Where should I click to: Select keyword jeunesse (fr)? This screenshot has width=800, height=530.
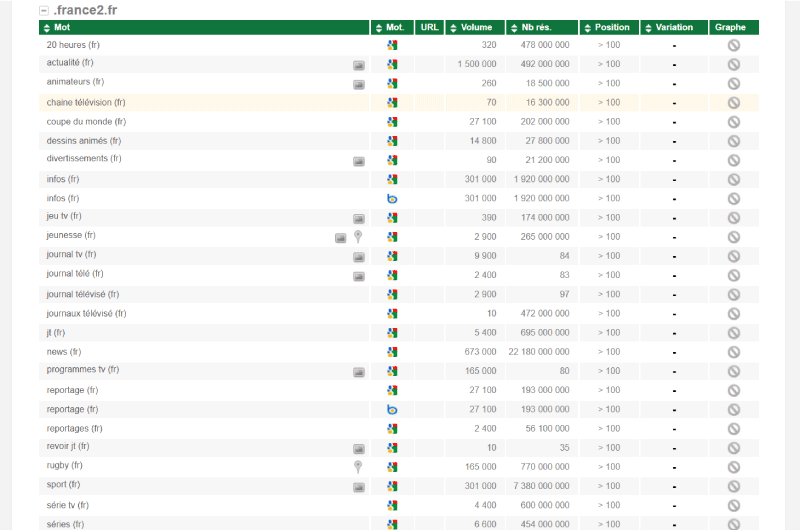(71, 235)
